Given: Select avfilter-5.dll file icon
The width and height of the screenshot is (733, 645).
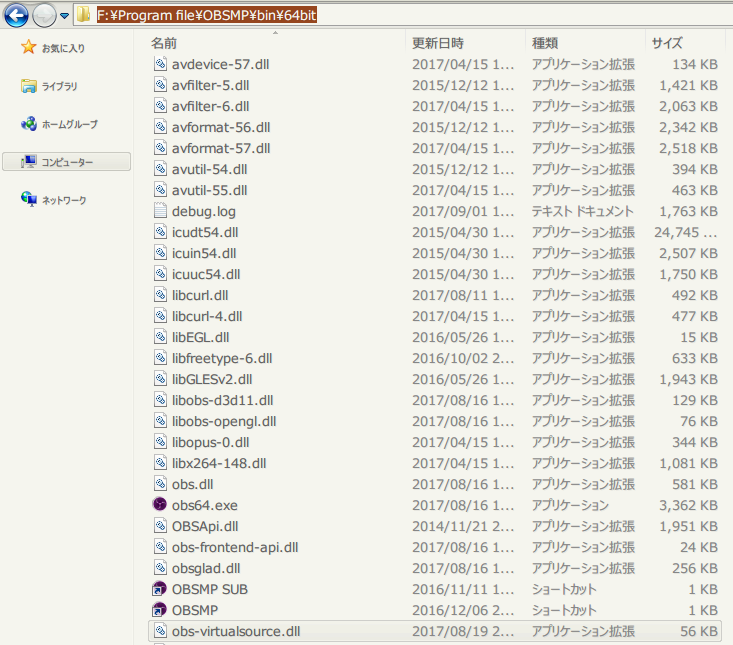Looking at the screenshot, I should [160, 85].
